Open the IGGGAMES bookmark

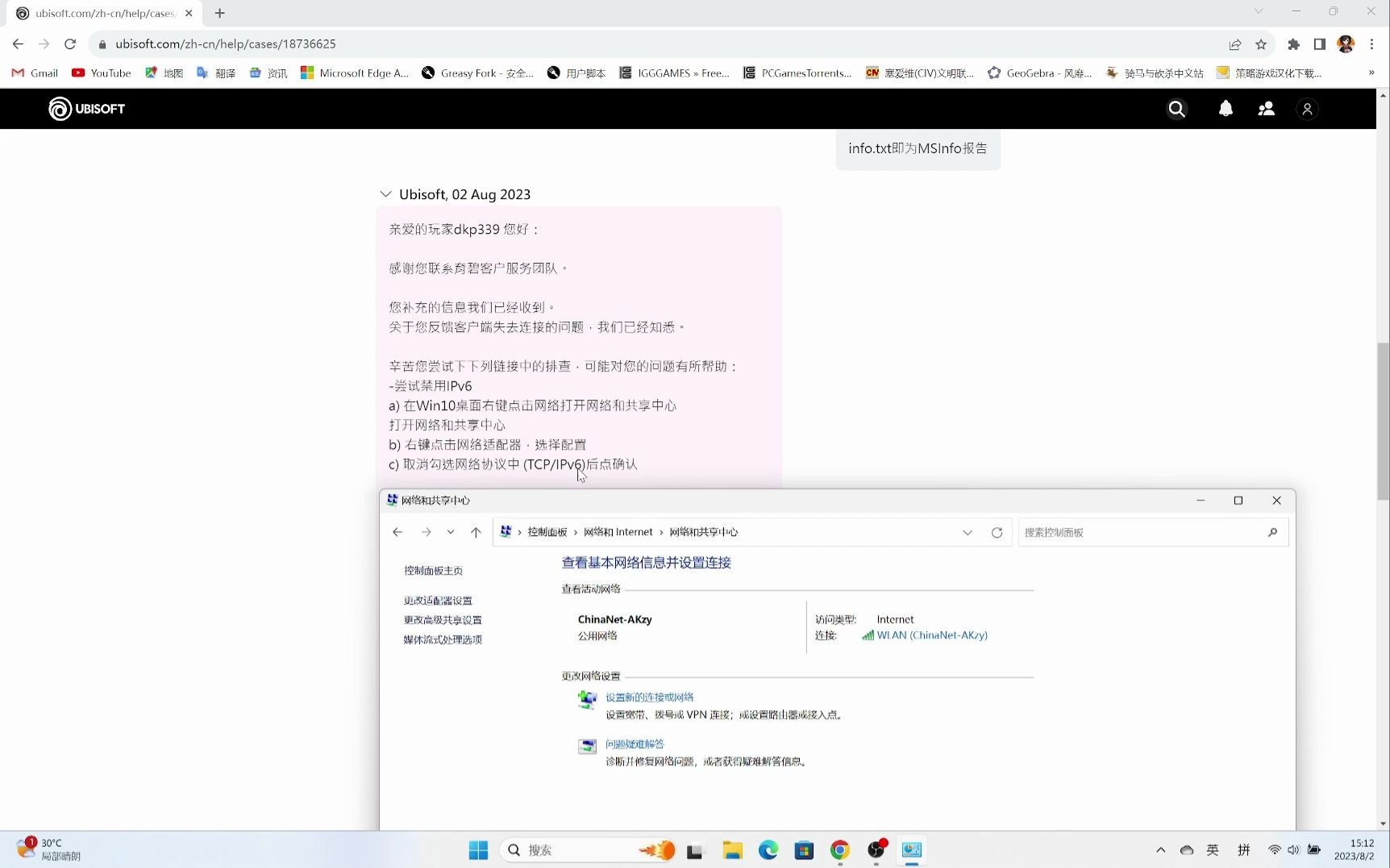674,73
